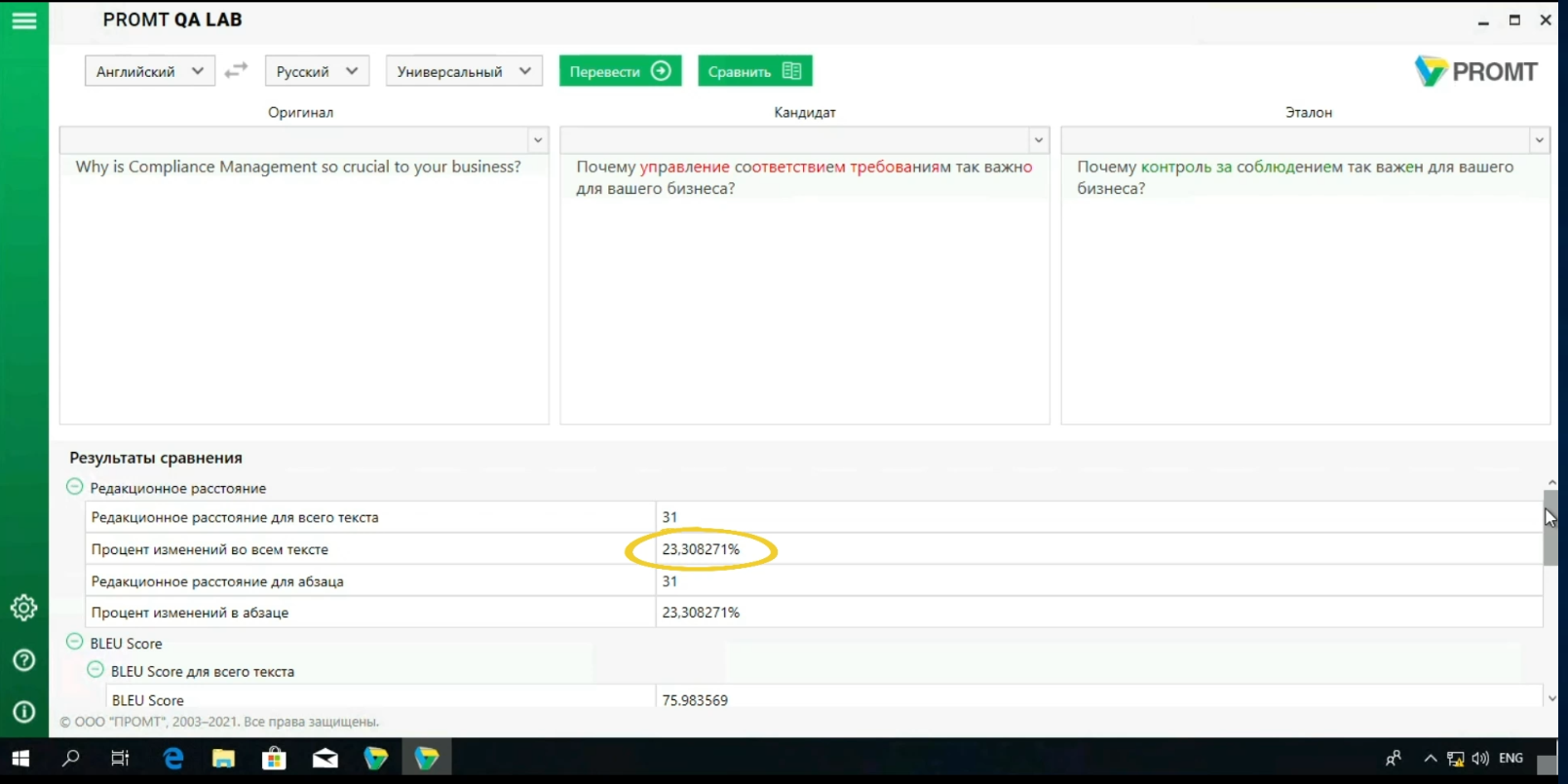
Task: Click the PROMT QA LAB window title
Action: tap(172, 19)
